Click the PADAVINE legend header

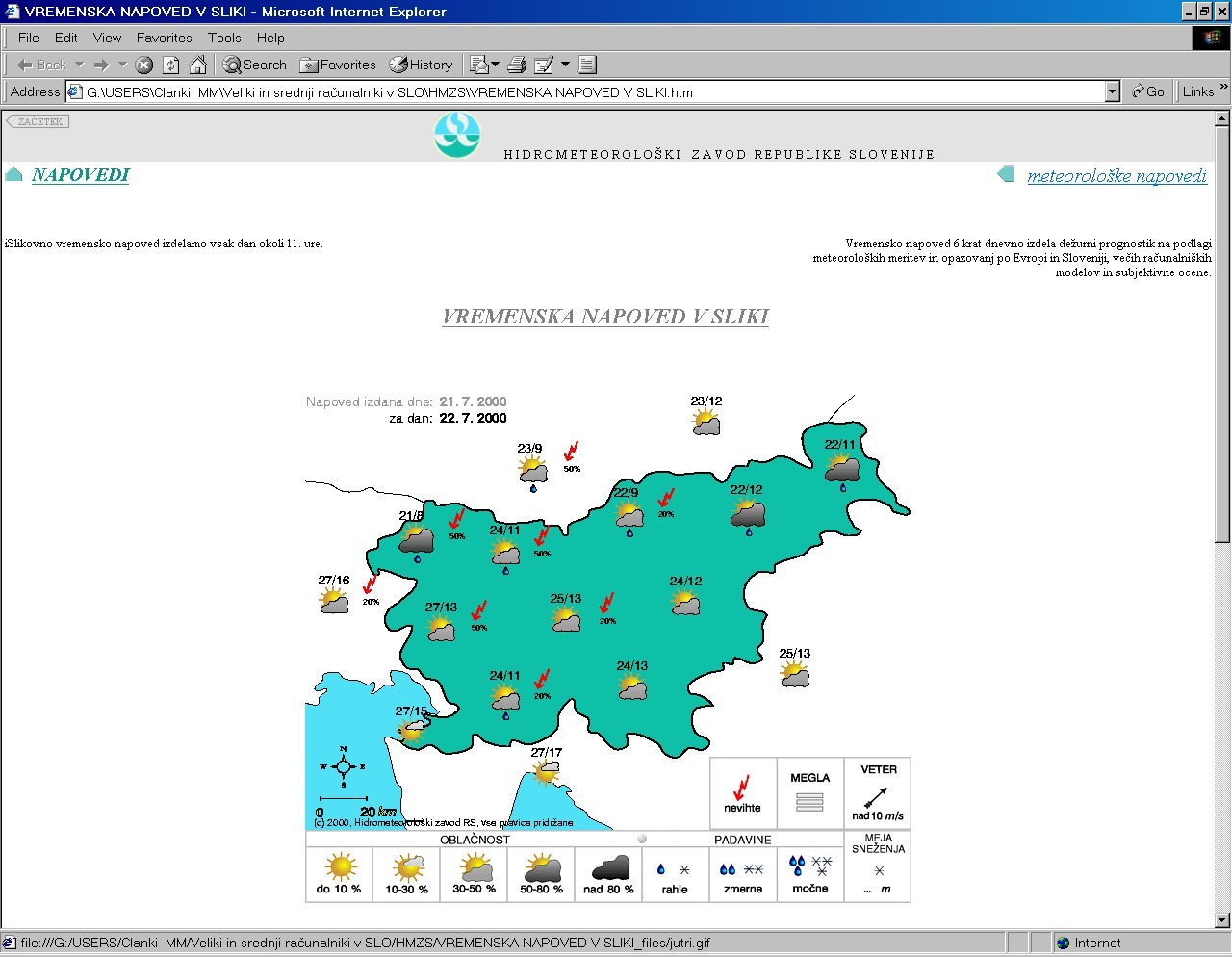point(742,841)
